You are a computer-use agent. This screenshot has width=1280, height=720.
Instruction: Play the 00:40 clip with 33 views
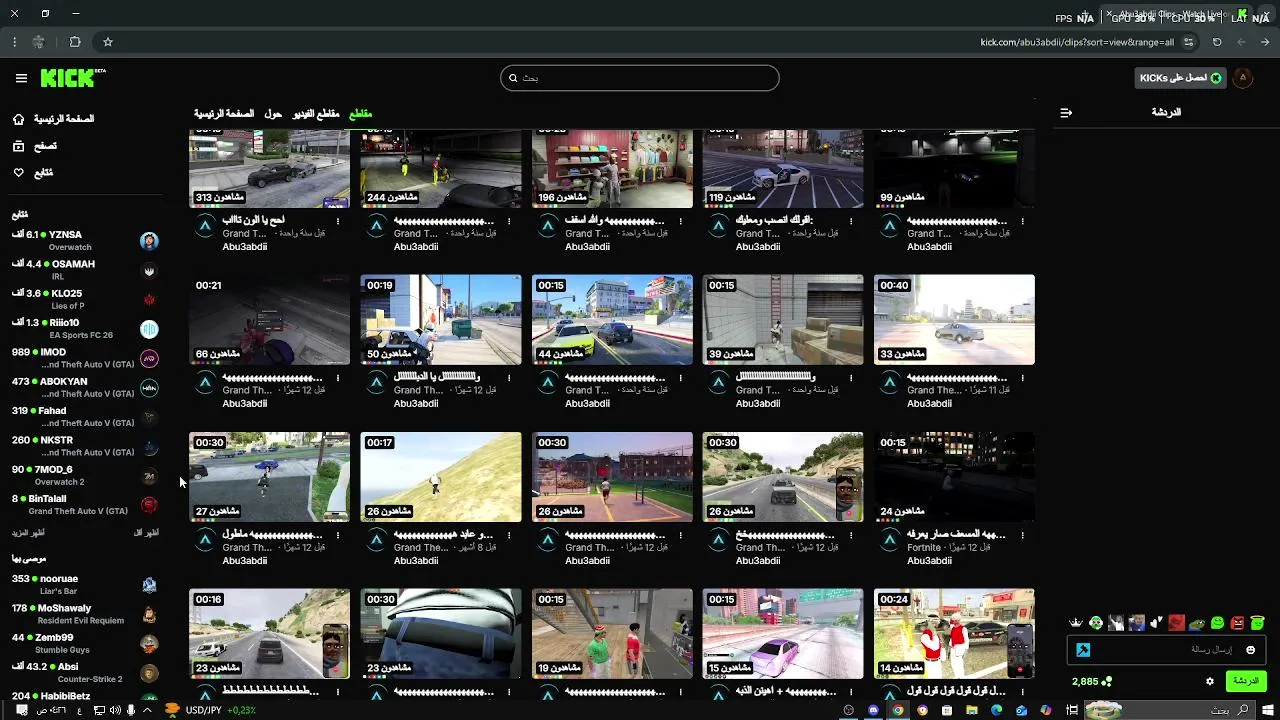pyautogui.click(x=954, y=320)
